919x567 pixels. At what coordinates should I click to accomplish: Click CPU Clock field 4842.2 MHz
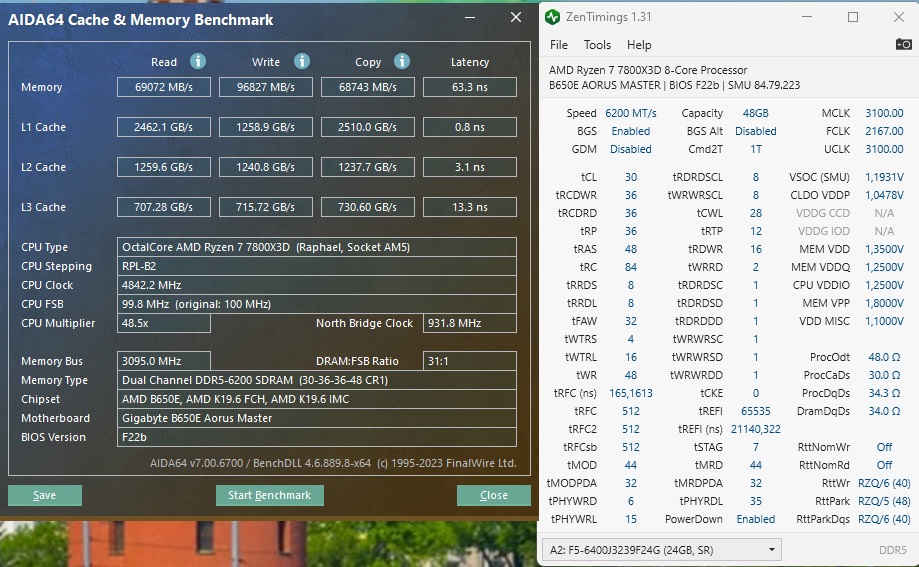click(316, 285)
